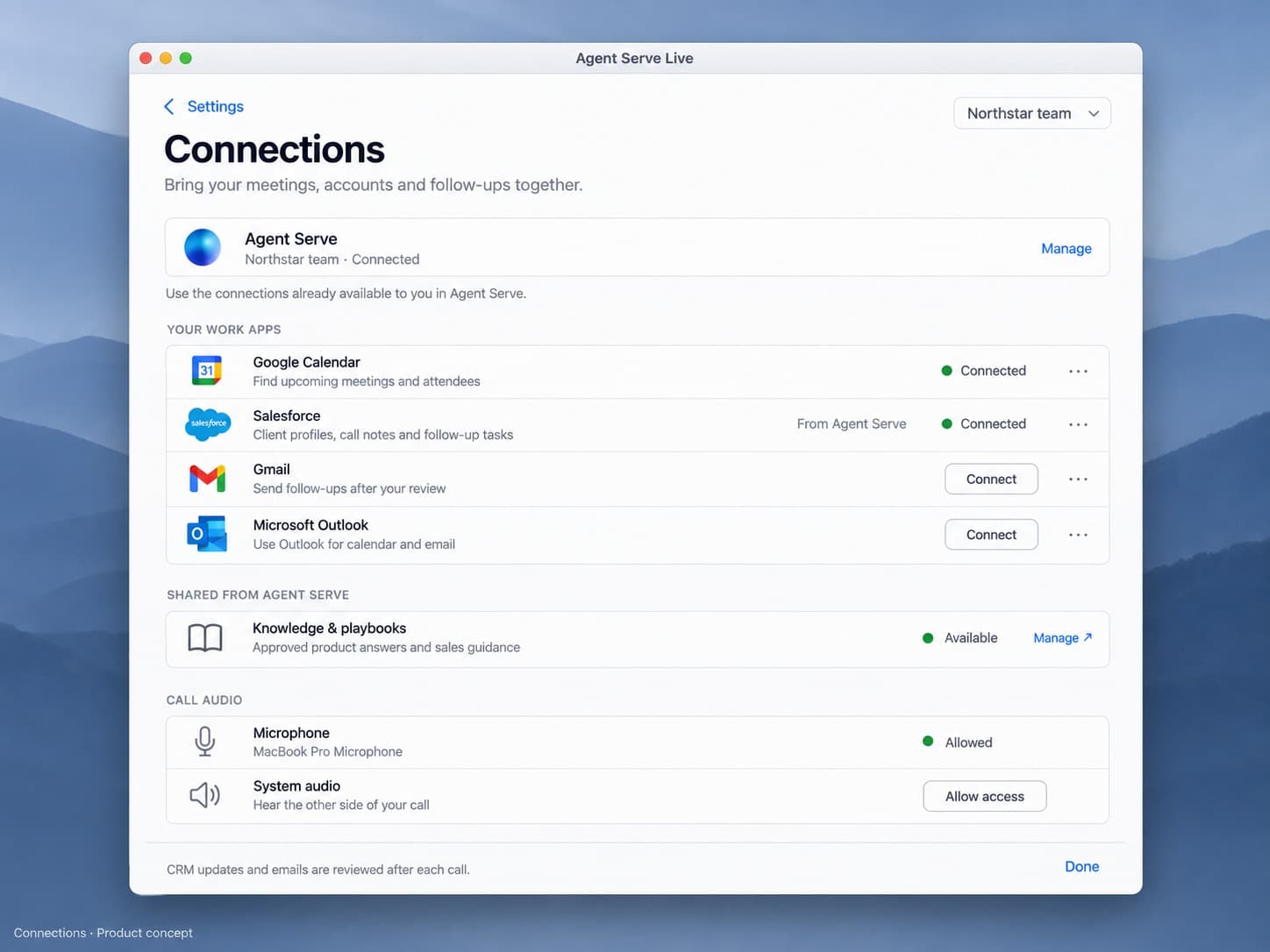Open more options for Microsoft Outlook

pyautogui.click(x=1078, y=535)
